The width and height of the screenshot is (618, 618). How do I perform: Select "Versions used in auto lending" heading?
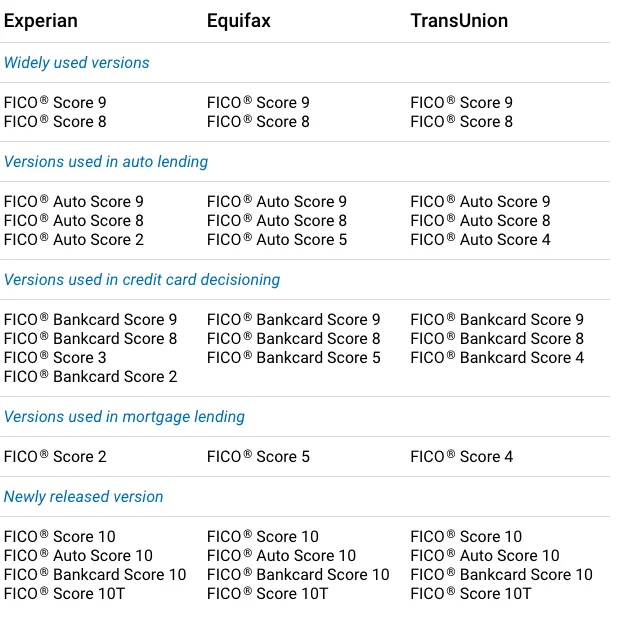[x=106, y=162]
